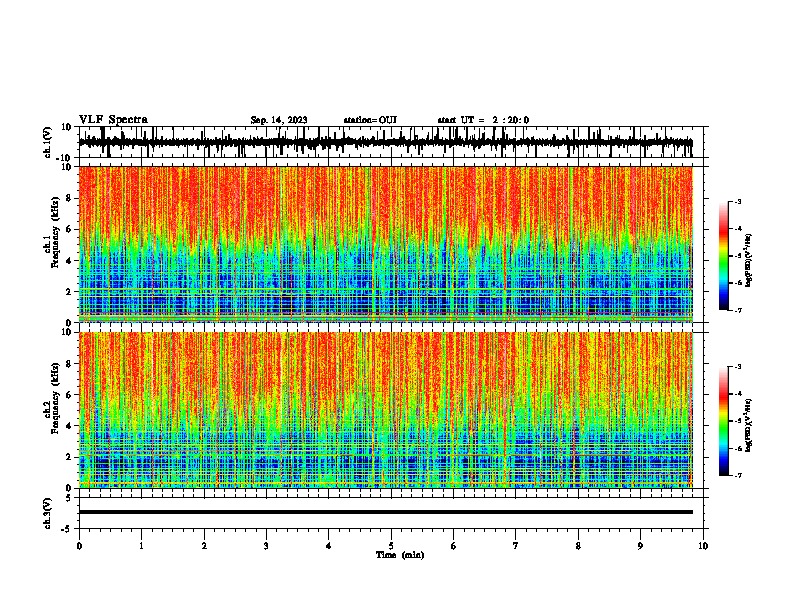Click the thick black ch.3 voltage trace
The image size is (792, 612).
[x=386, y=512]
